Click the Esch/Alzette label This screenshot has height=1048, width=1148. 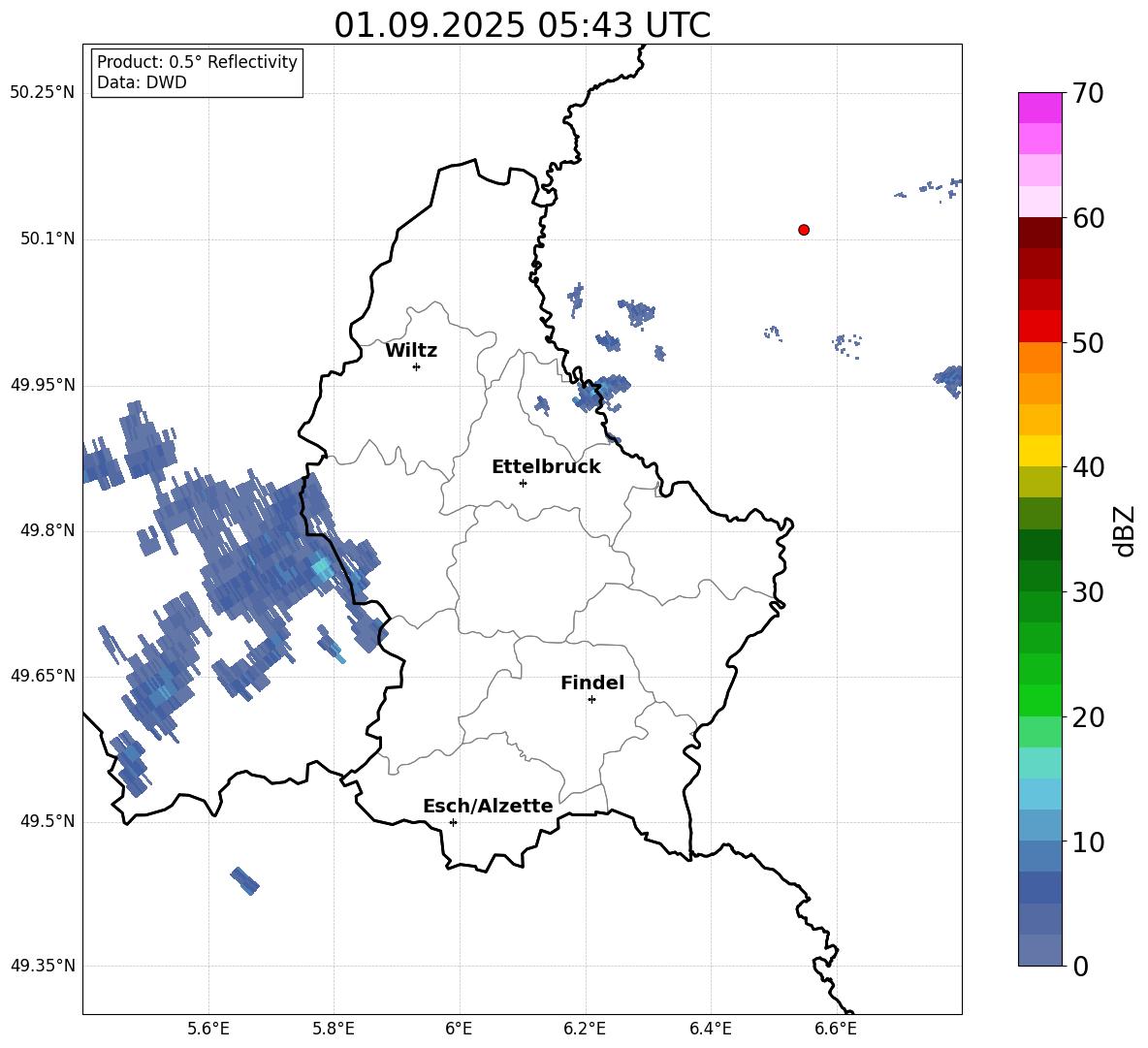pos(488,807)
